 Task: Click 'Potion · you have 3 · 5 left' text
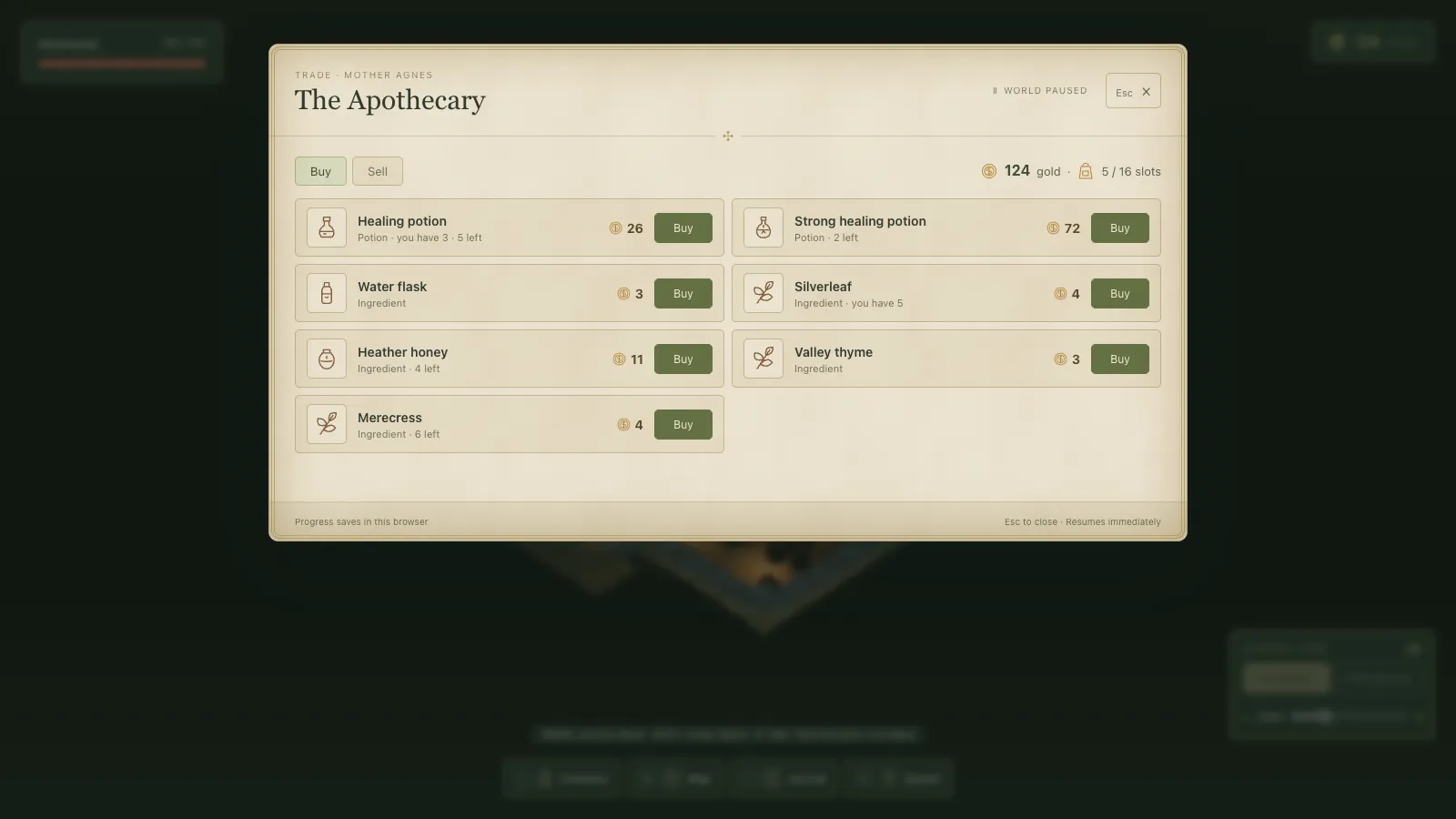pyautogui.click(x=420, y=238)
